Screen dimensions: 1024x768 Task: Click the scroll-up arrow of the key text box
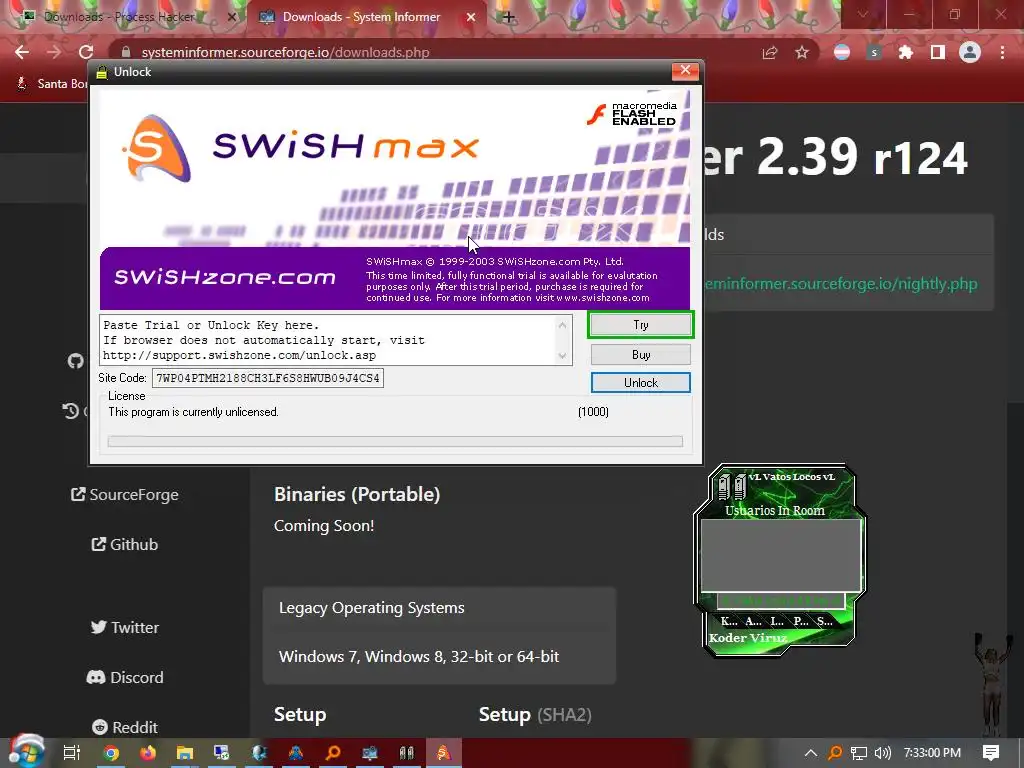pos(562,325)
